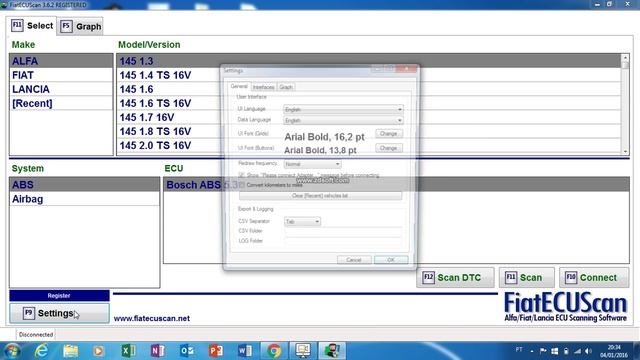Open the General tab in Settings dialog
Viewport: 640px width, 360px height.
(x=239, y=86)
